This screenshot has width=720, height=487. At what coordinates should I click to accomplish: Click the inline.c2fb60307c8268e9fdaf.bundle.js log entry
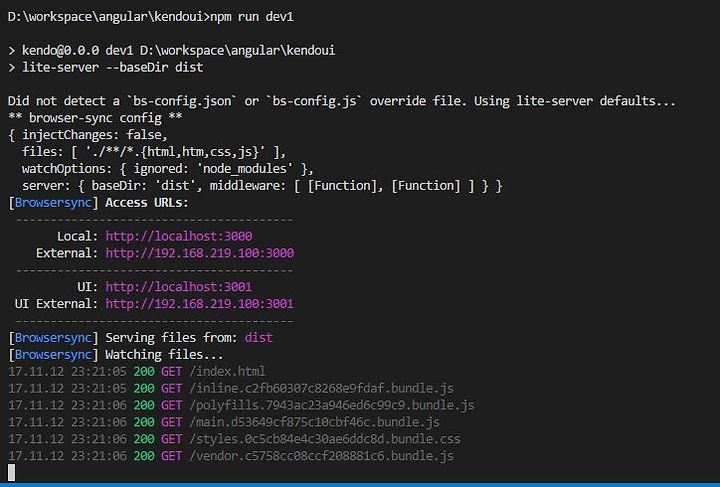(x=231, y=388)
